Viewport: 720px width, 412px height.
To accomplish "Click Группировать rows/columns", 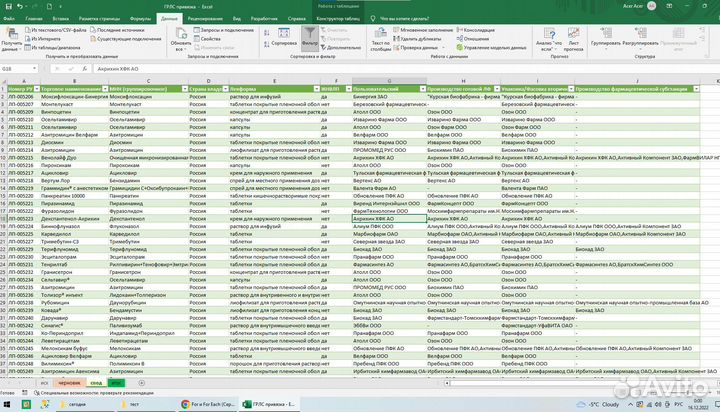I will coord(606,38).
